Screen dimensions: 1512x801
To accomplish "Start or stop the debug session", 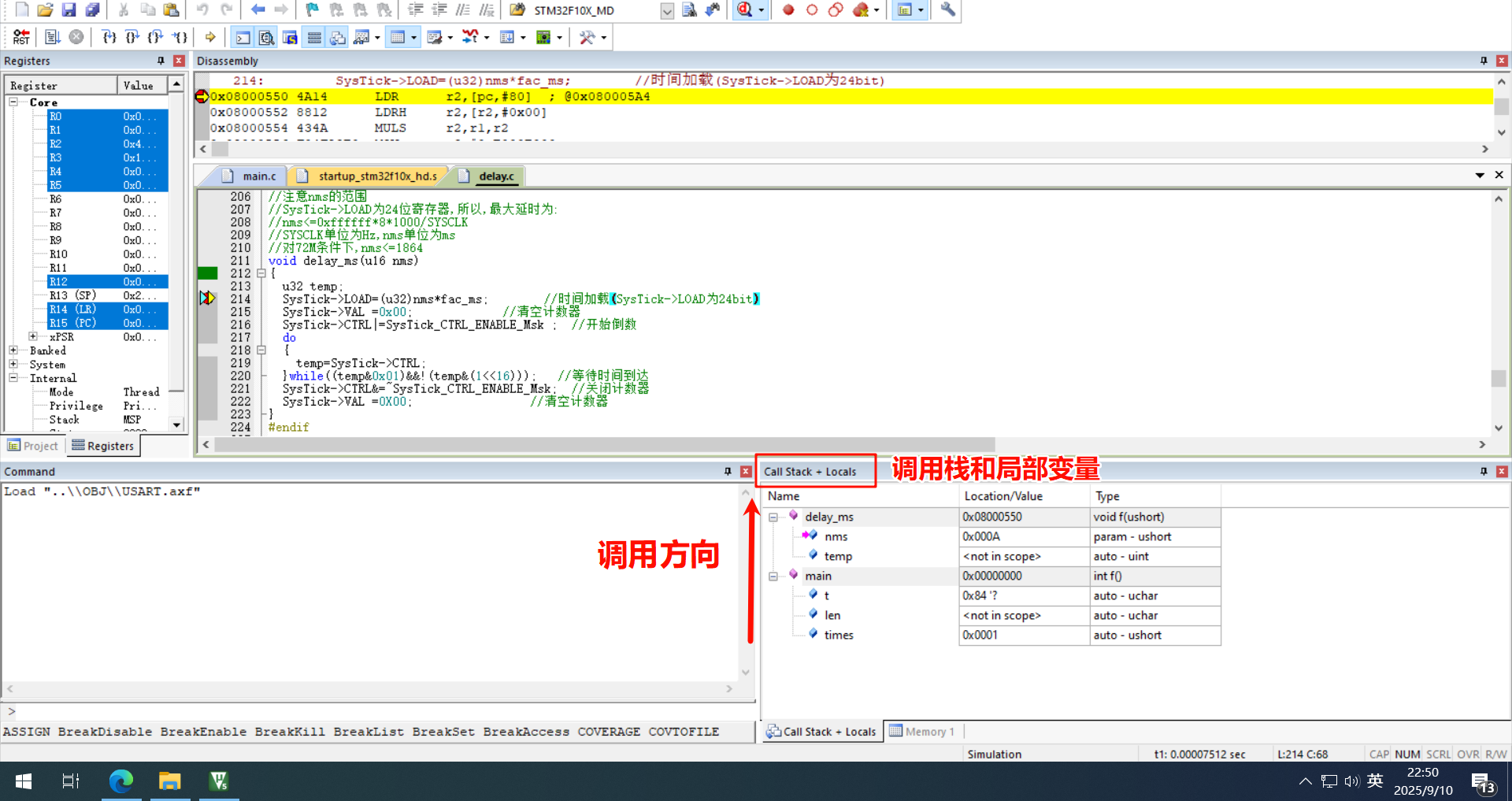I will tap(745, 9).
